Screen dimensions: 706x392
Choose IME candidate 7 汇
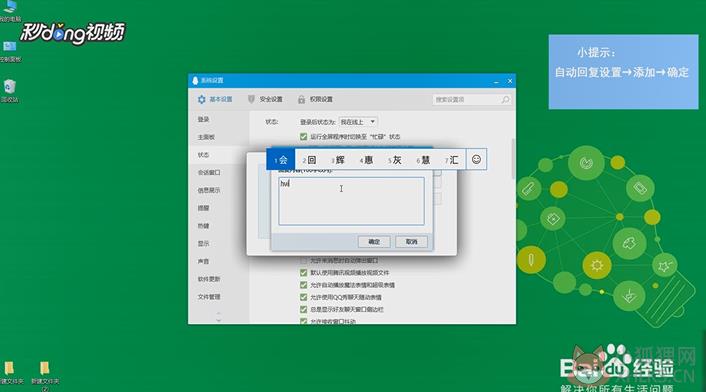(x=452, y=160)
